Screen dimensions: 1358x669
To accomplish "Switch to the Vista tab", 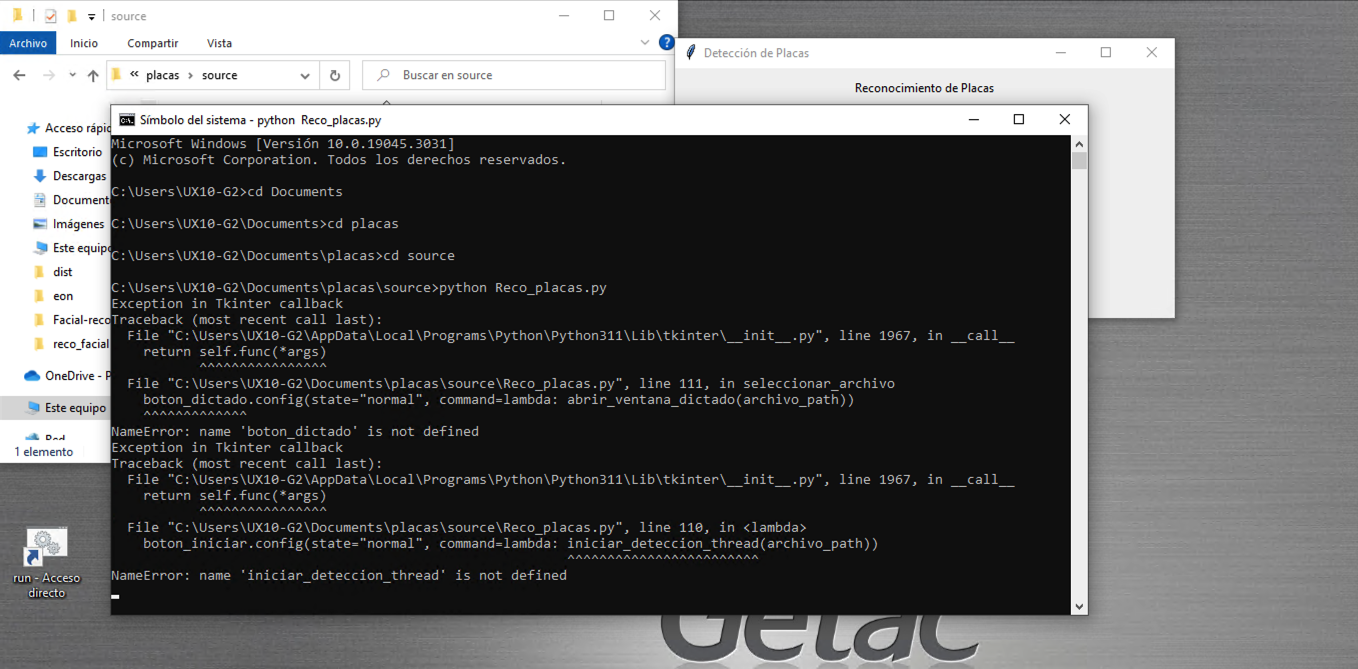I will coord(219,43).
